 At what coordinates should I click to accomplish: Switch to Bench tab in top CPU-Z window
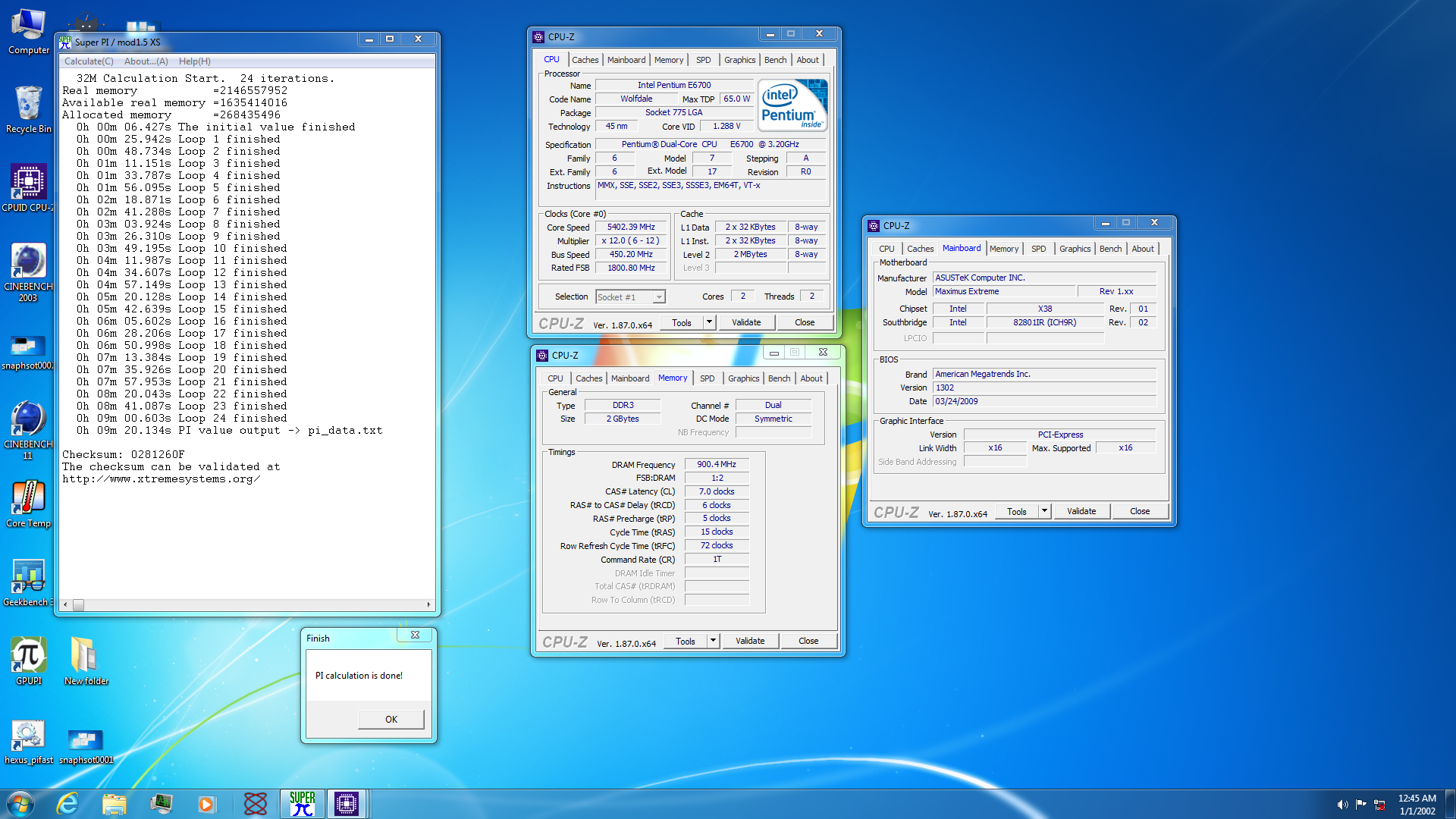pyautogui.click(x=775, y=60)
